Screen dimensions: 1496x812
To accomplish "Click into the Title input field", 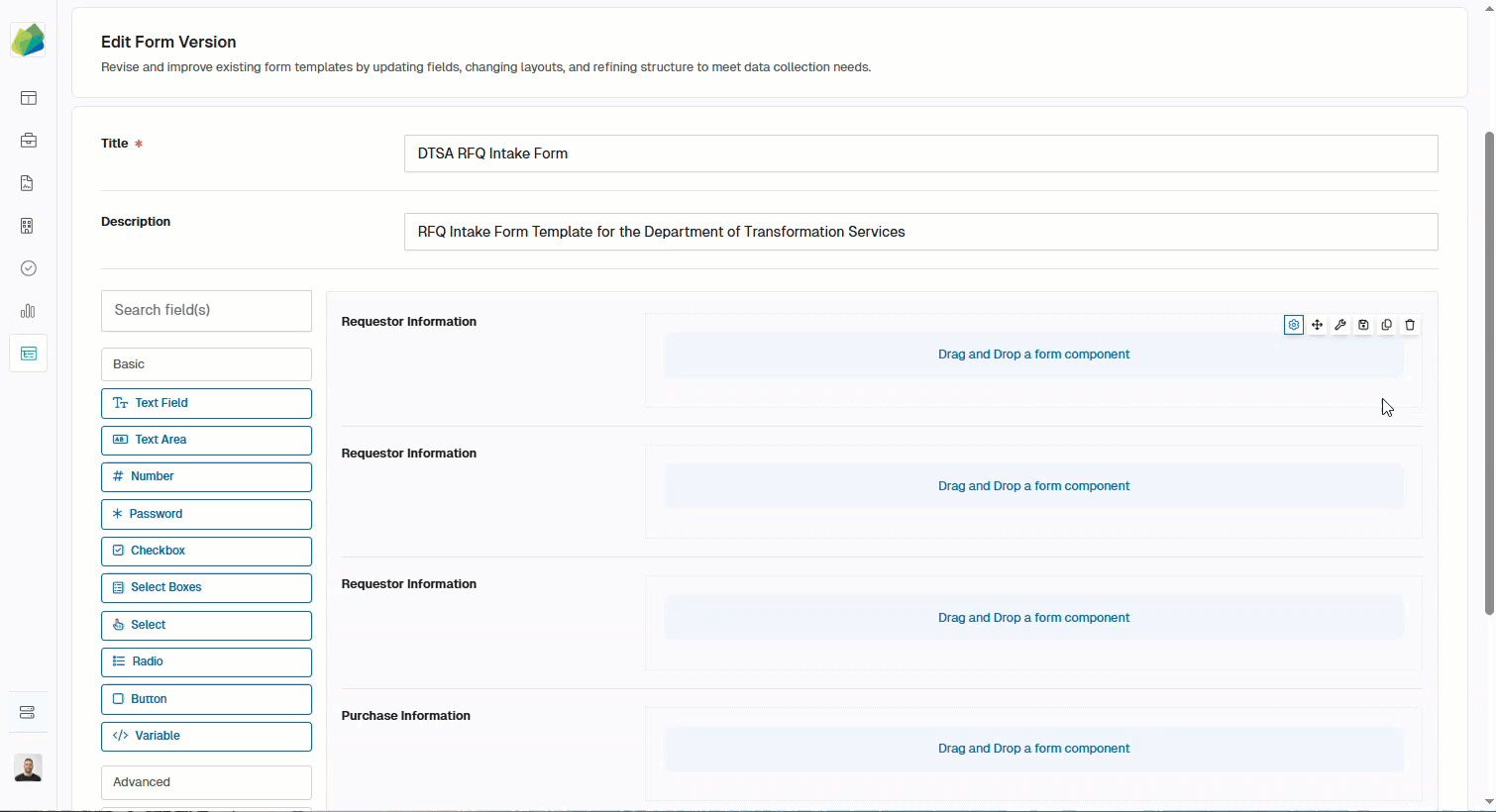I will [920, 153].
